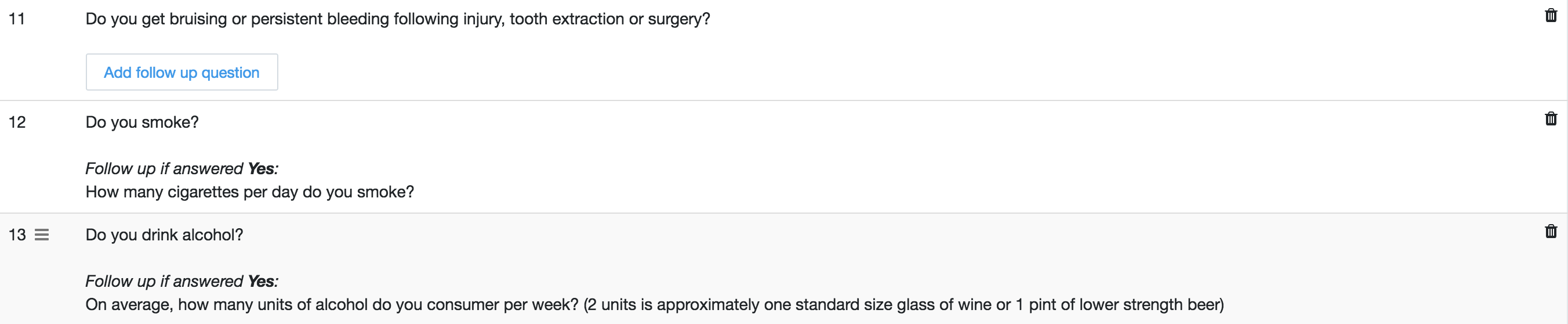This screenshot has height=324, width=1568.
Task: Click 'Follow up if answered' label under alcohol question
Action: 164,282
